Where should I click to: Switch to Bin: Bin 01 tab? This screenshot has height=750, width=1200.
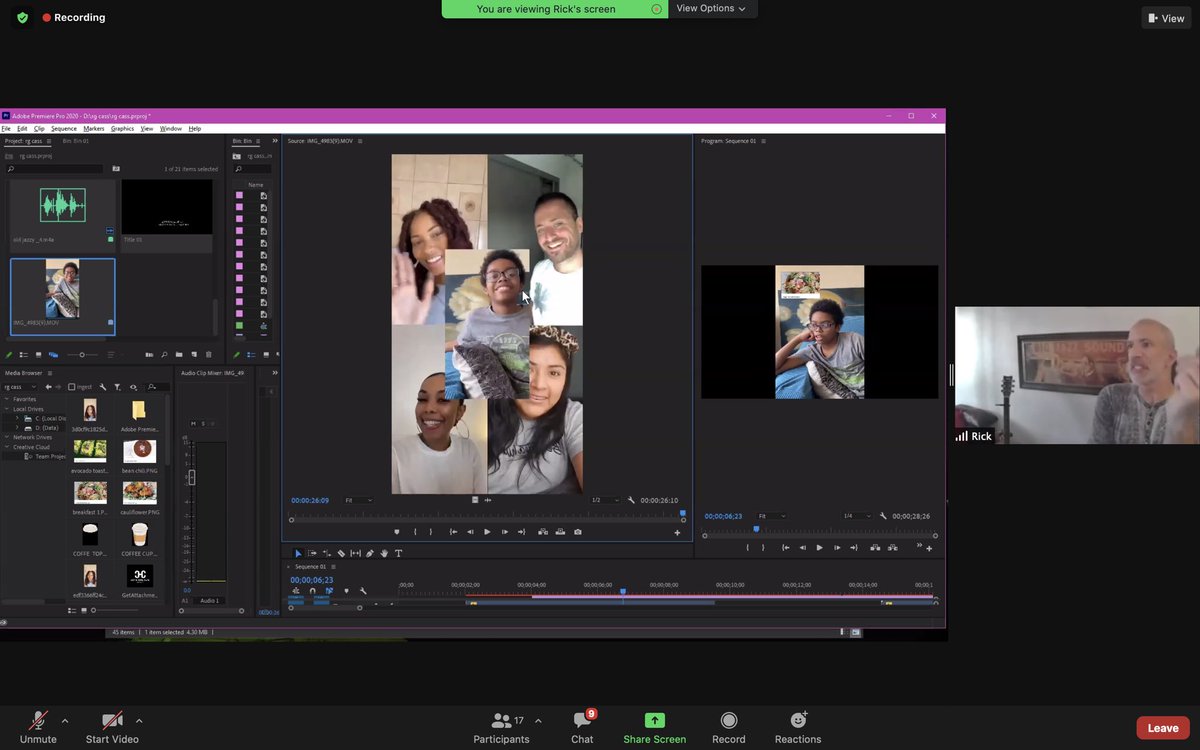click(76, 141)
